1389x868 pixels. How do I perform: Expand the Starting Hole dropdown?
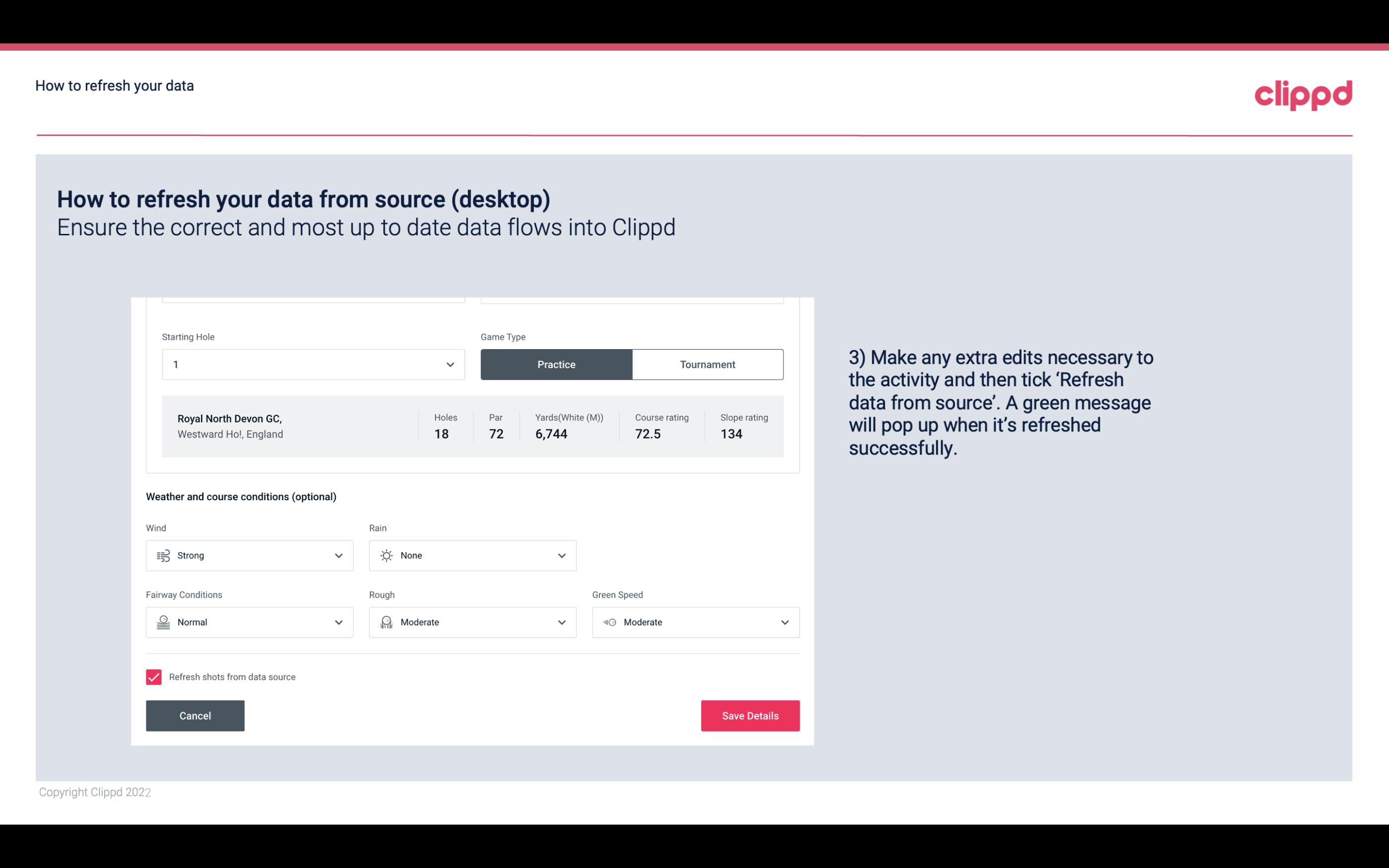coord(449,364)
